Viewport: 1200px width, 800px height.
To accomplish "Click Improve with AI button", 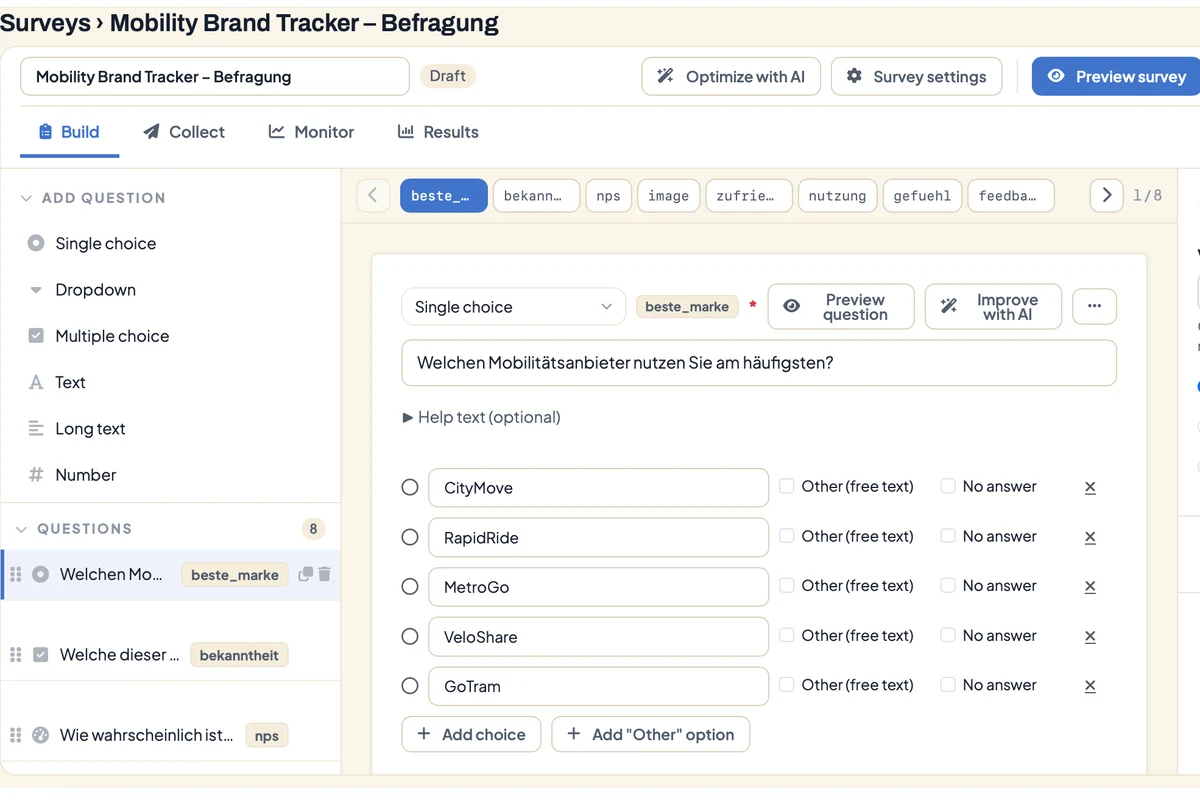I will [993, 307].
